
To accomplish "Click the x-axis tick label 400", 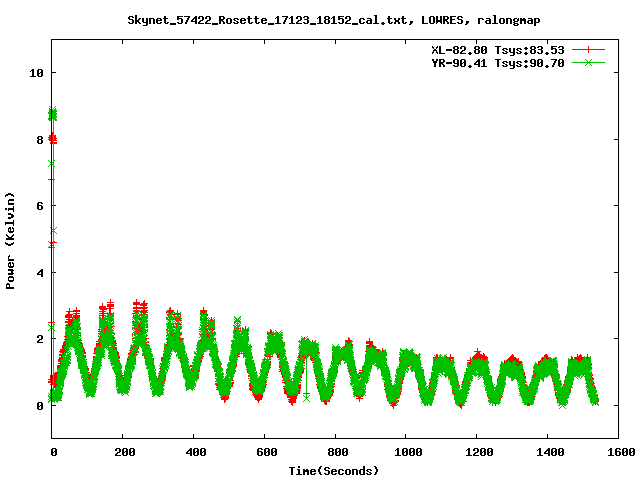I will (196, 452).
